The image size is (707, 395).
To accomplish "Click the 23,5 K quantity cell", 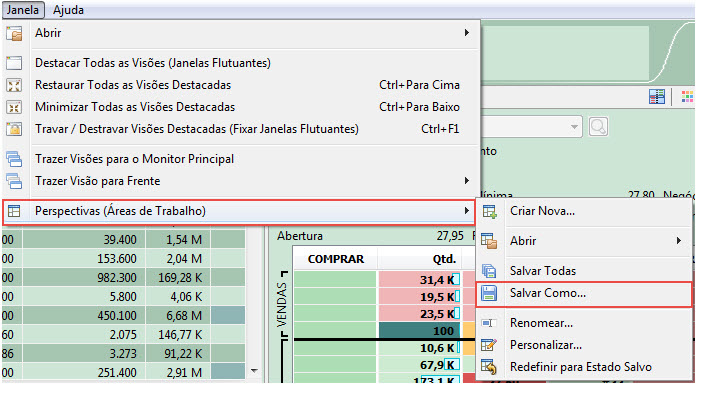I will 419,314.
